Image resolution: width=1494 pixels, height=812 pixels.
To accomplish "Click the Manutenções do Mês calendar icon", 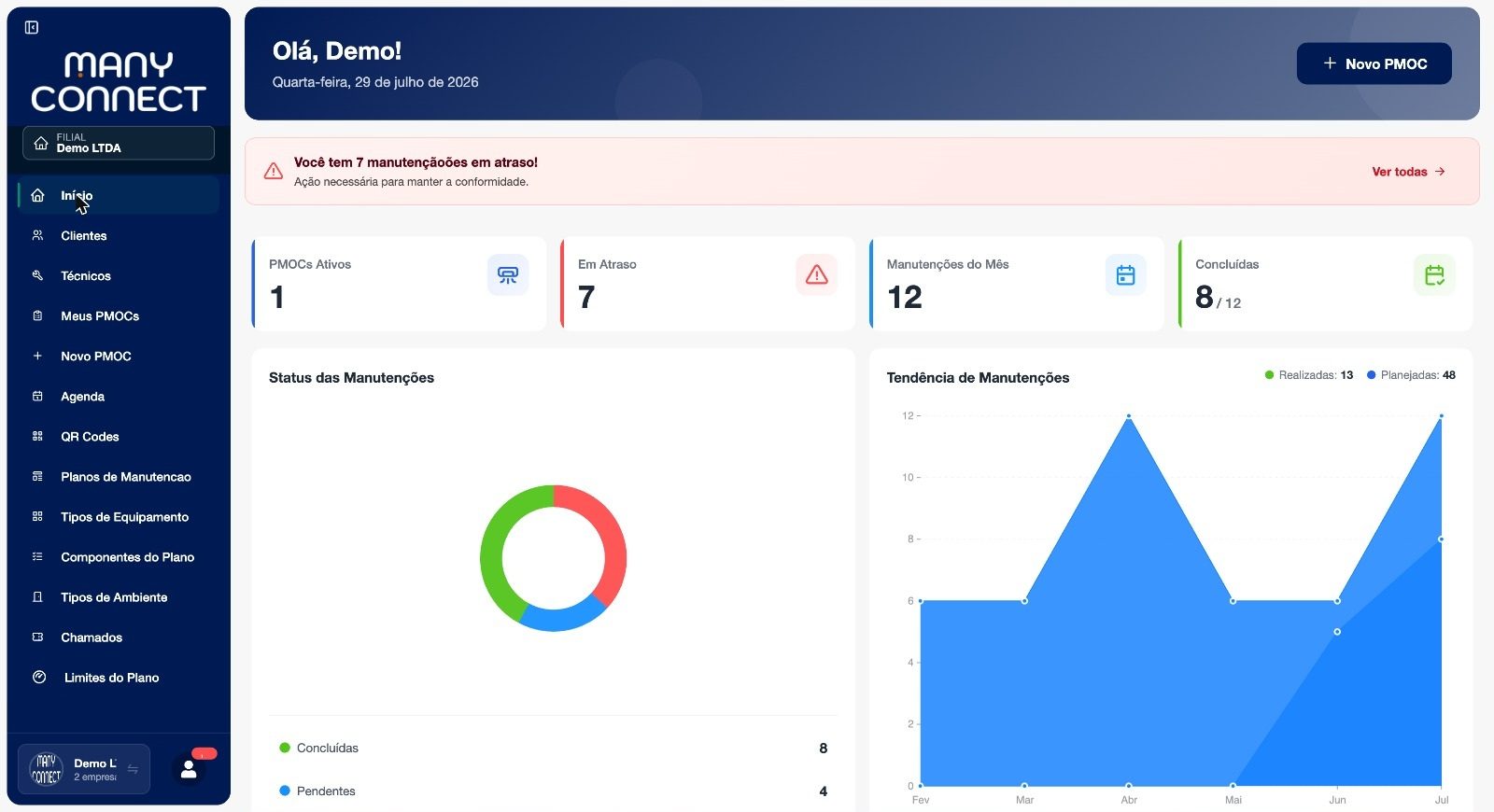I will pyautogui.click(x=1126, y=275).
